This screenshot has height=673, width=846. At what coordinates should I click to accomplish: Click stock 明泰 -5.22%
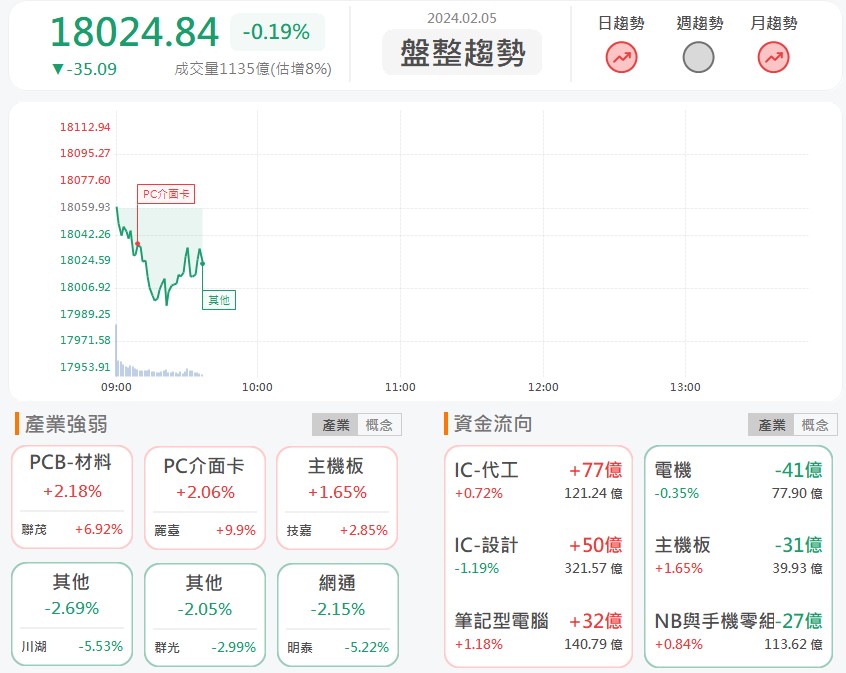coord(338,647)
